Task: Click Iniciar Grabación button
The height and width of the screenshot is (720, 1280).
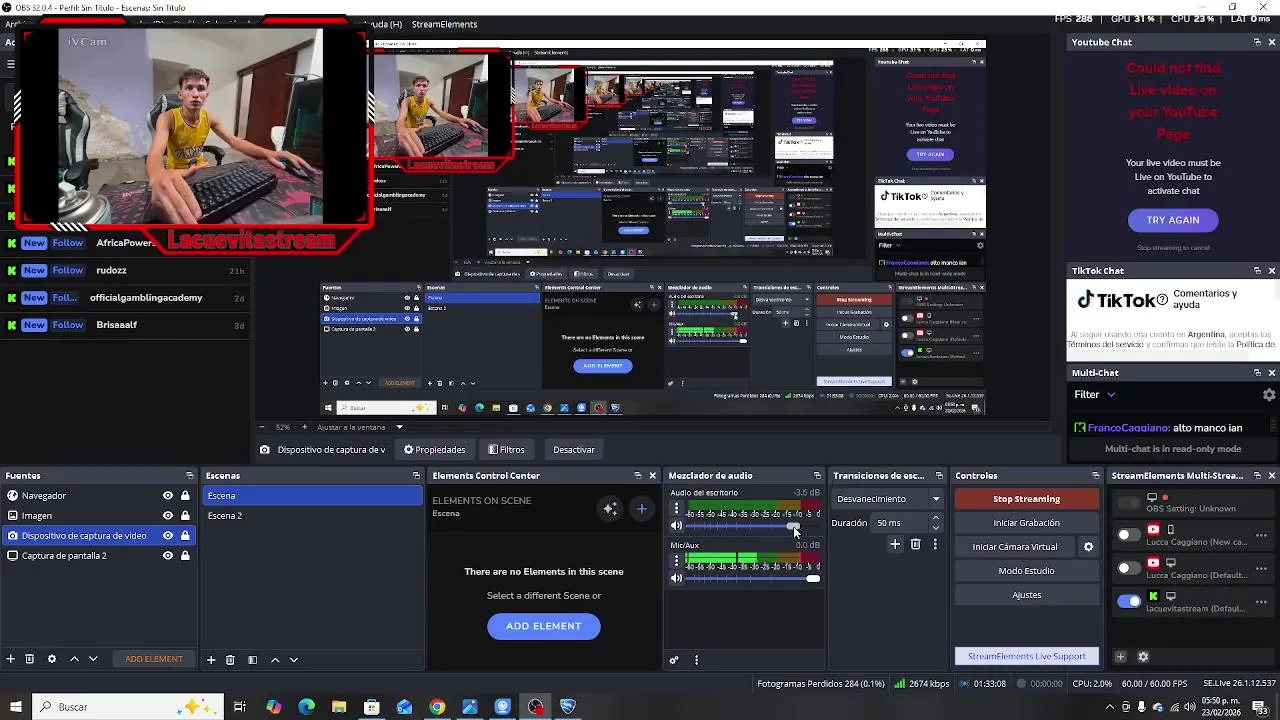Action: tap(1026, 523)
